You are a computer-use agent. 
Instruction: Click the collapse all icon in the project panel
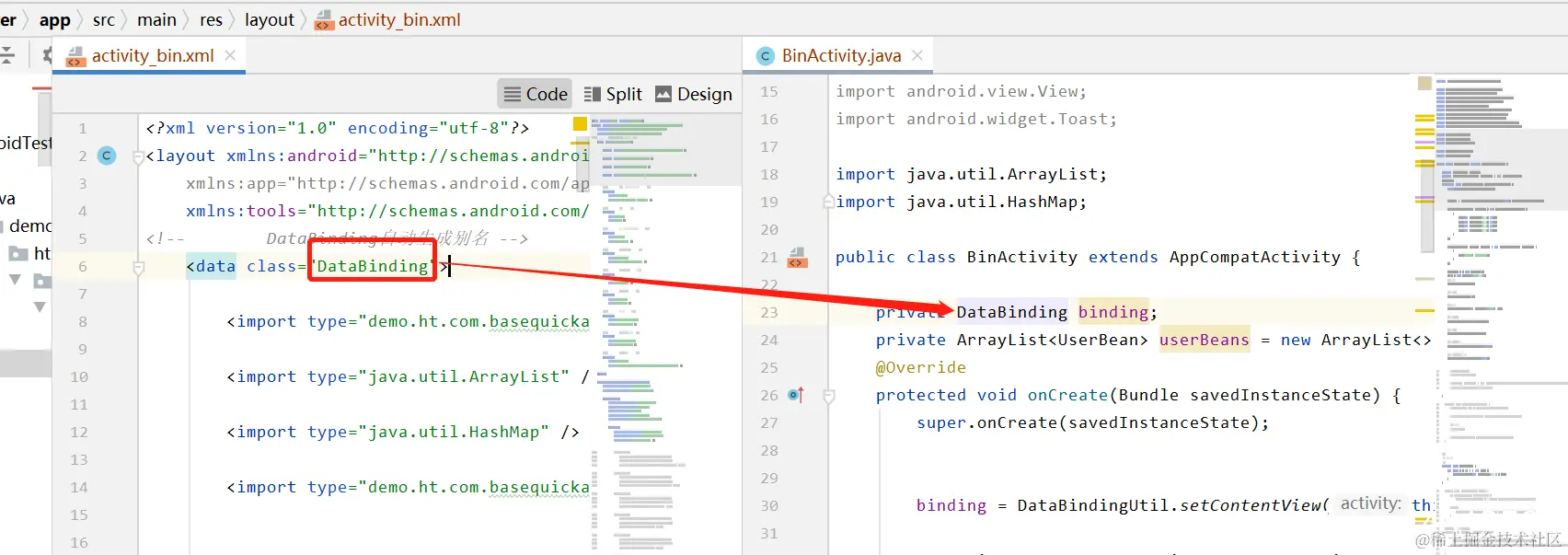click(7, 55)
